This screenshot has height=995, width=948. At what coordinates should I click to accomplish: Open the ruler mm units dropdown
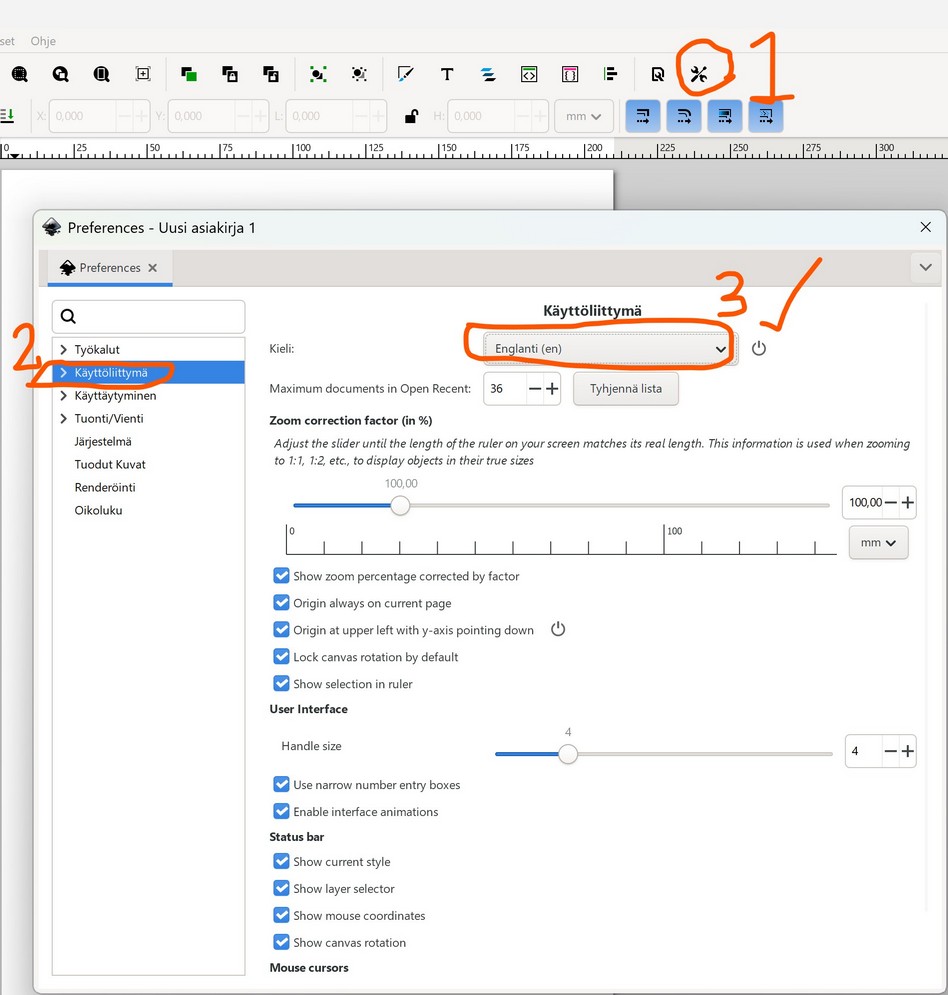click(878, 543)
